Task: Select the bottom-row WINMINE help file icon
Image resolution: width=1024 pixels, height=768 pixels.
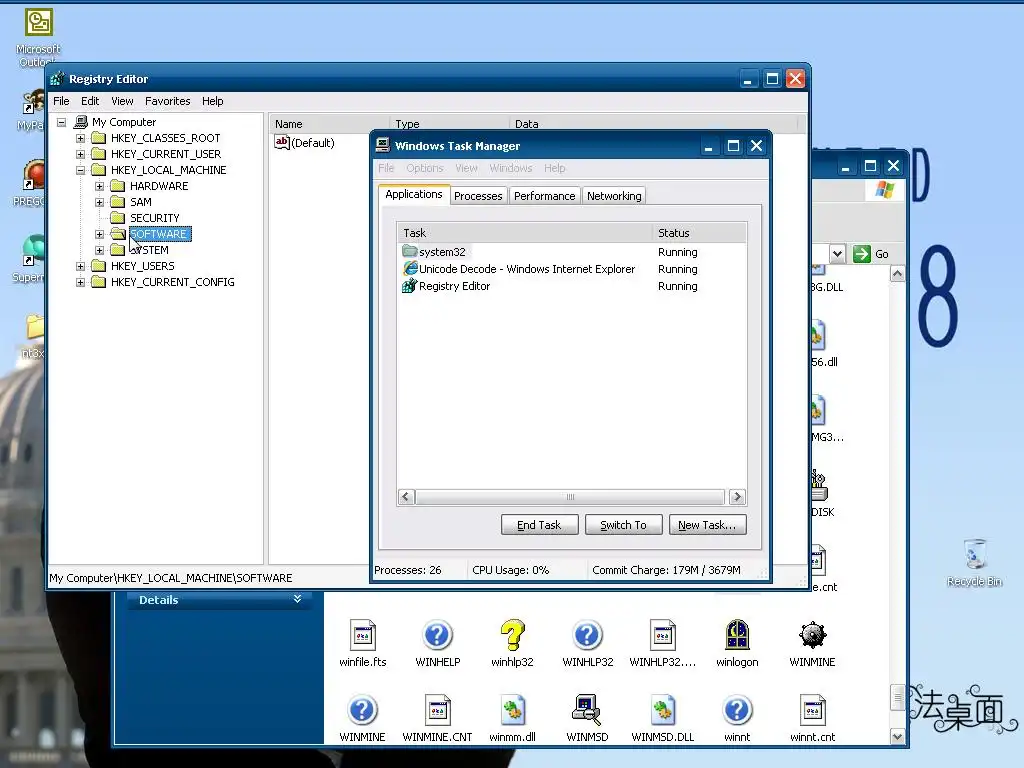Action: [x=362, y=710]
